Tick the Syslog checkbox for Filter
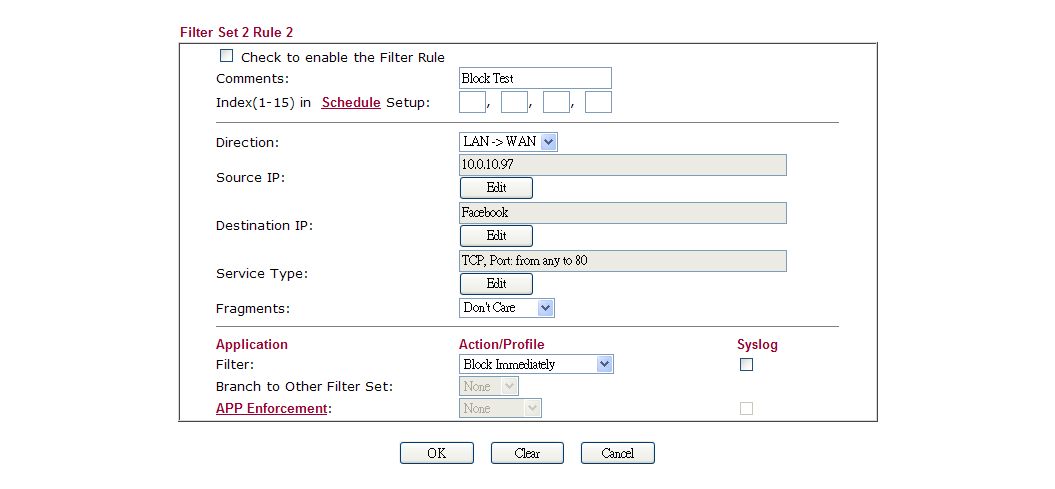Image resolution: width=1055 pixels, height=489 pixels. [x=746, y=365]
